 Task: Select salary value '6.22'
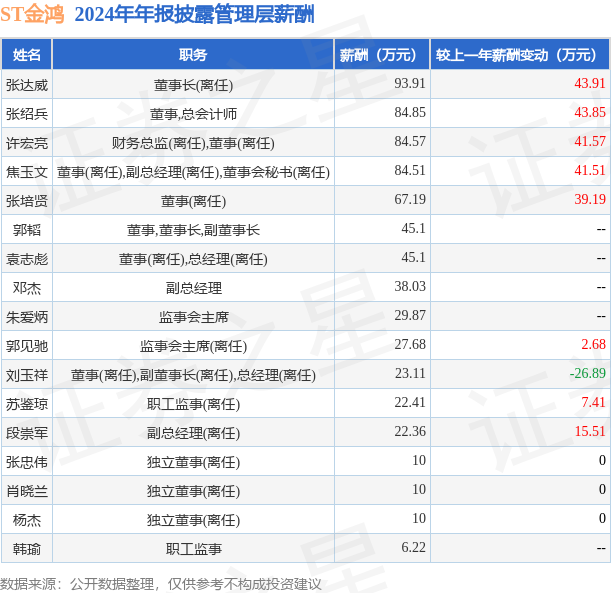click(413, 548)
